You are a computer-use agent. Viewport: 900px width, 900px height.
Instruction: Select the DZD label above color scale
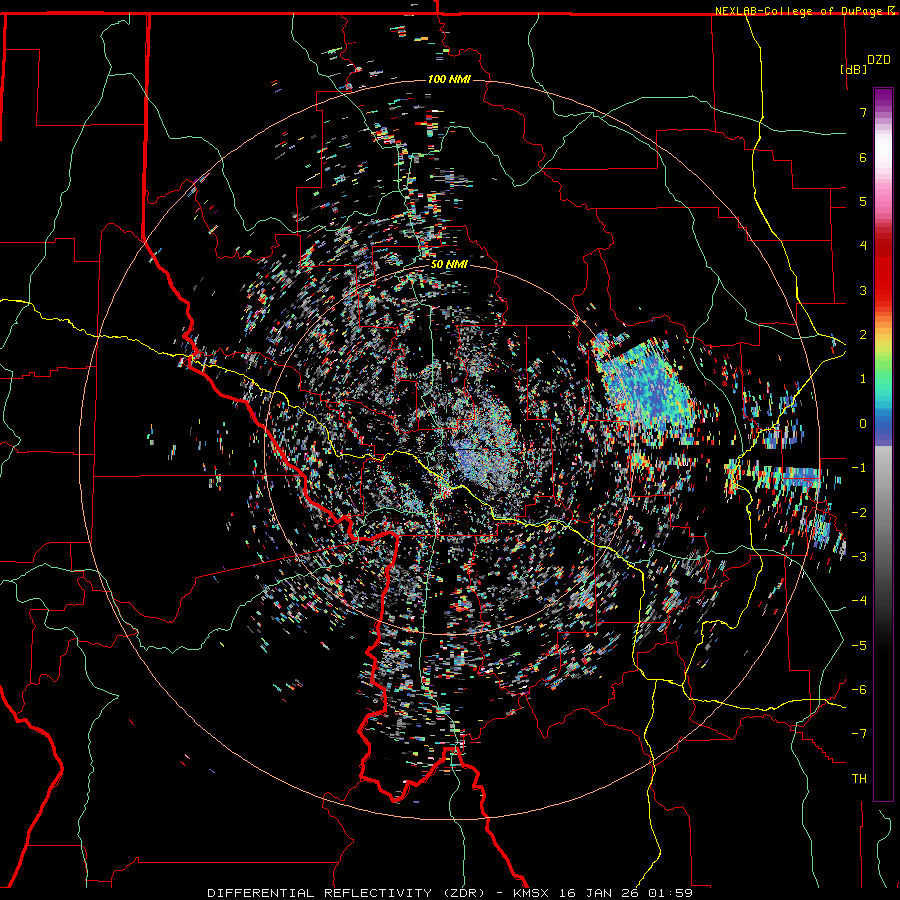tap(879, 59)
